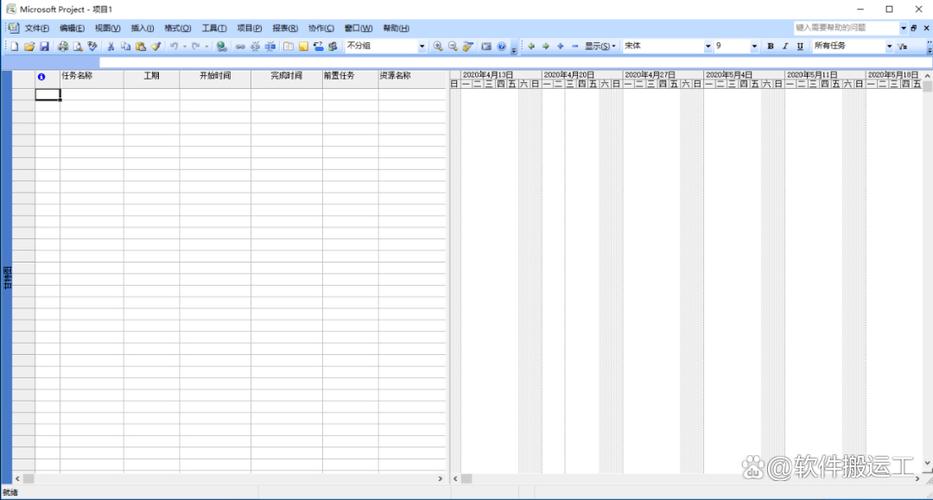The width and height of the screenshot is (933, 500).
Task: Click the Redo arrow icon
Action: (x=195, y=46)
